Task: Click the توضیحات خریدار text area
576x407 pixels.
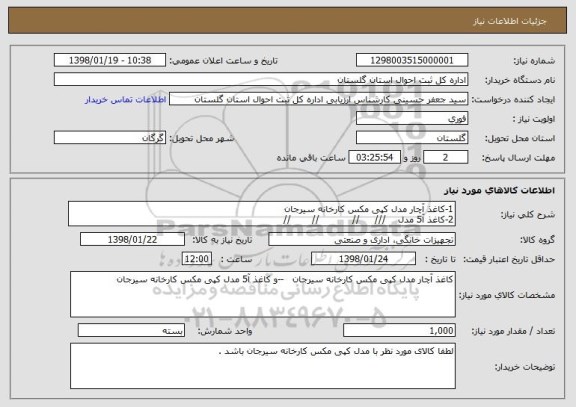Action: click(x=263, y=366)
